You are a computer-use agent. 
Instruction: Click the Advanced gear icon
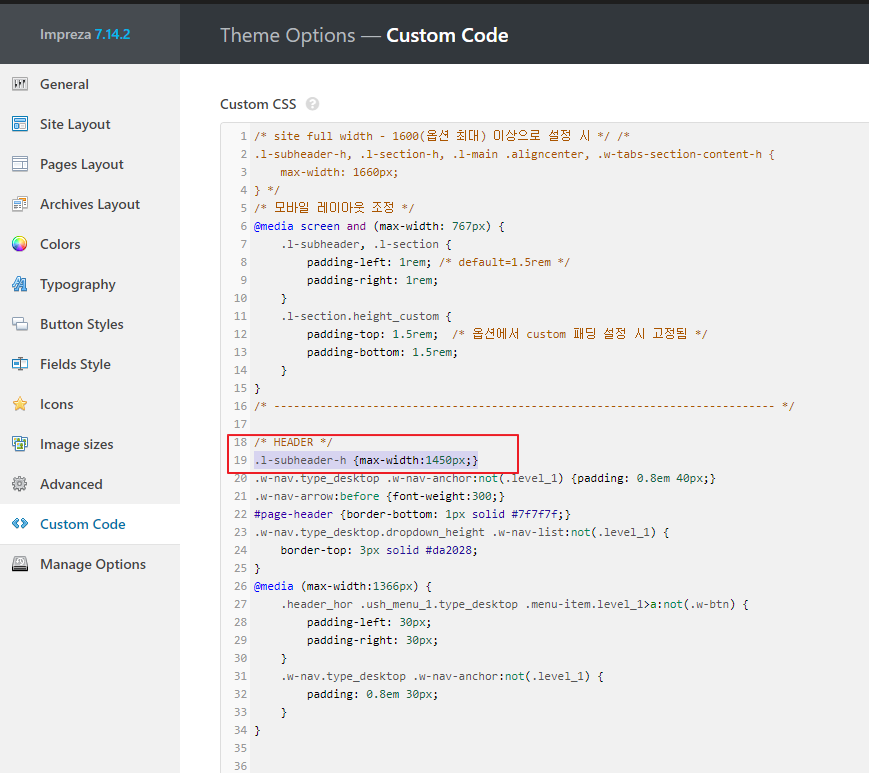click(20, 484)
